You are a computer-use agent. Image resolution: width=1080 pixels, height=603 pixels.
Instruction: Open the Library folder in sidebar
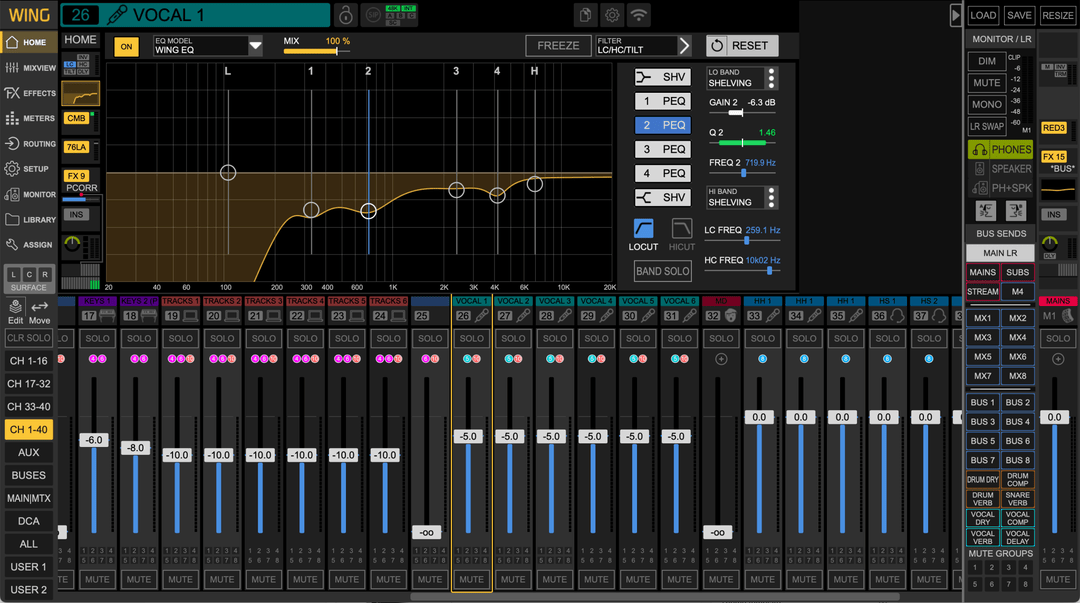[x=28, y=219]
